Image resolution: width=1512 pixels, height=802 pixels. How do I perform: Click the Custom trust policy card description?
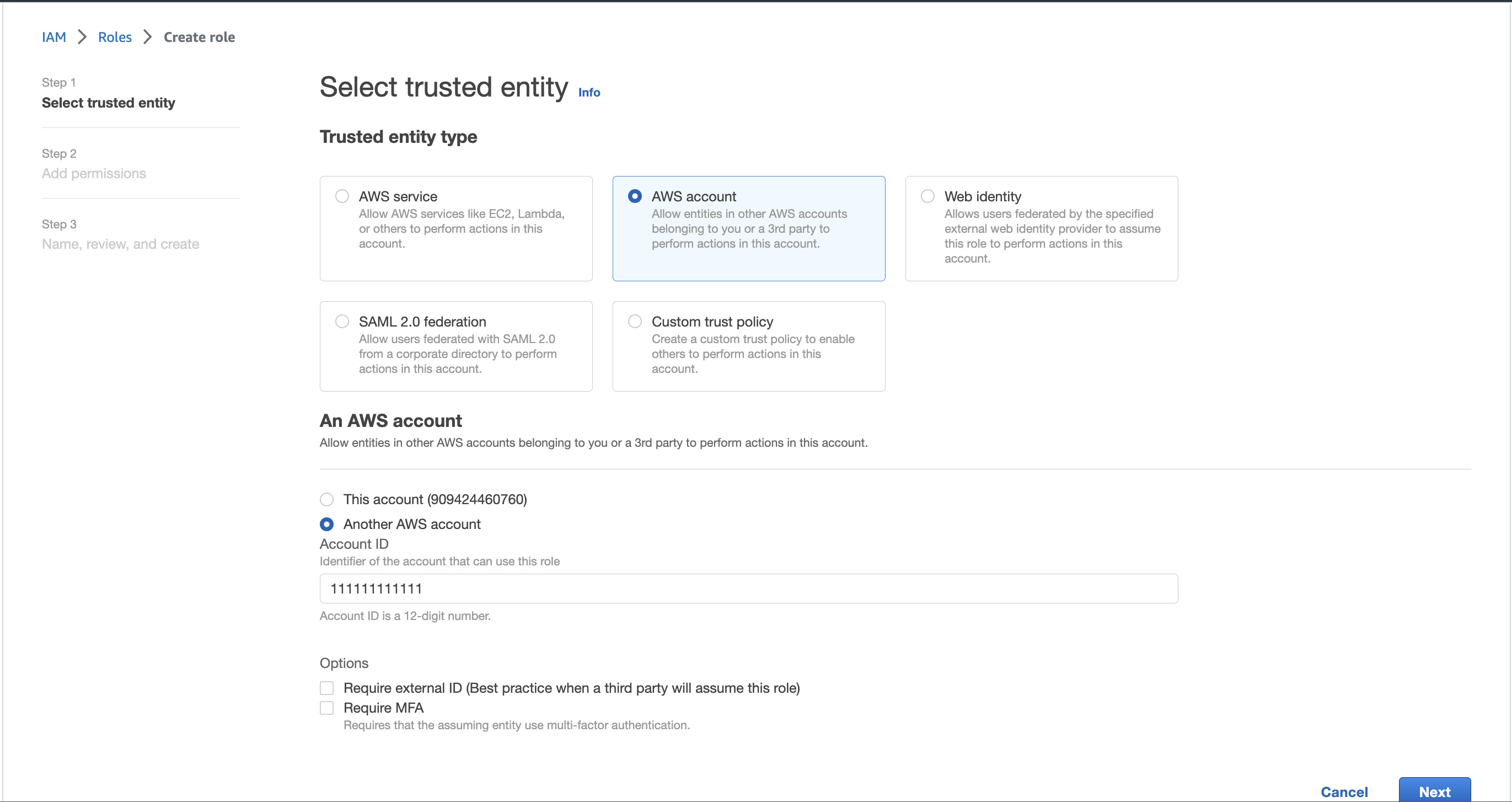tap(753, 354)
